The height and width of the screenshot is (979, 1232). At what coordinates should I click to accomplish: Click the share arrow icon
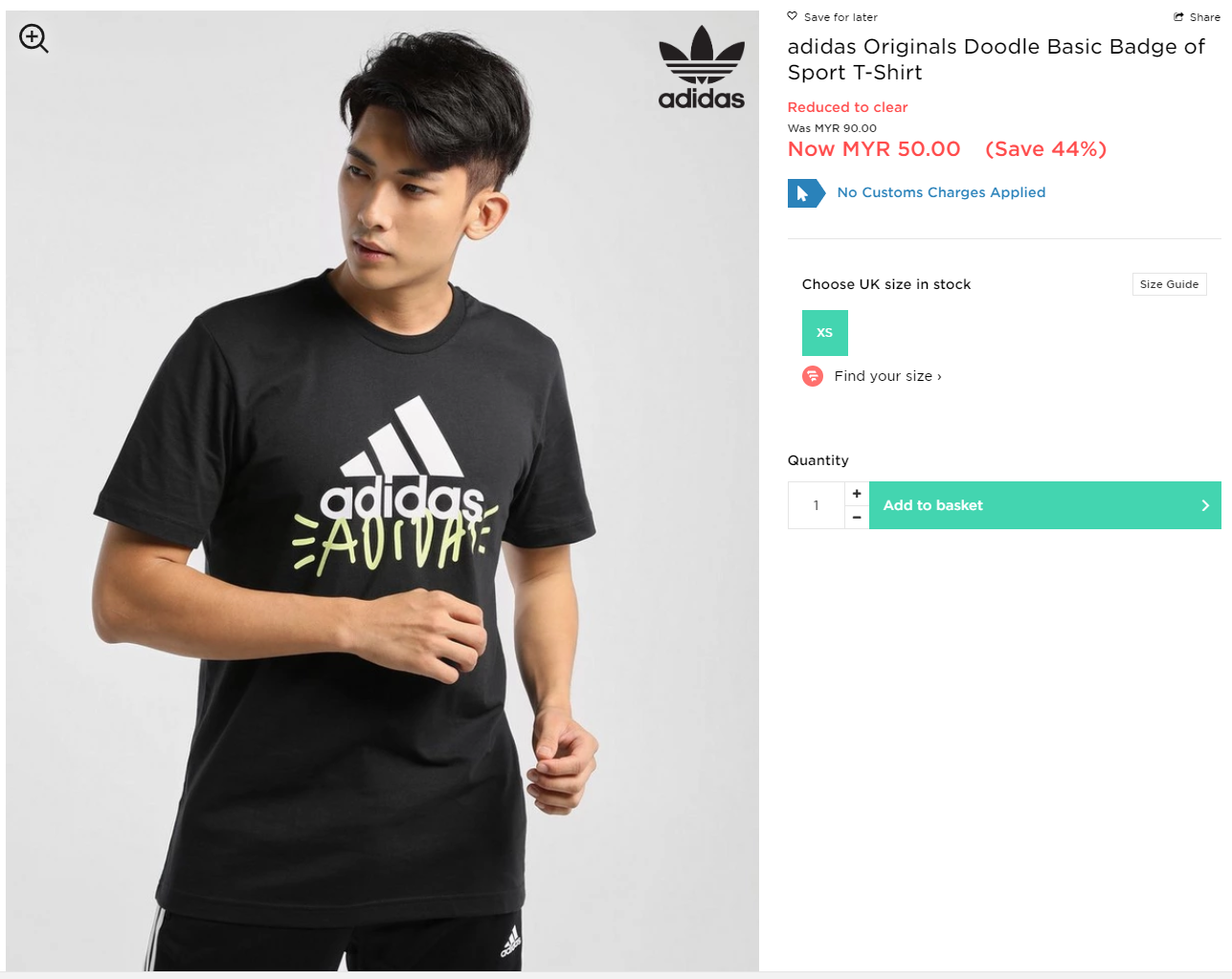click(x=1178, y=17)
